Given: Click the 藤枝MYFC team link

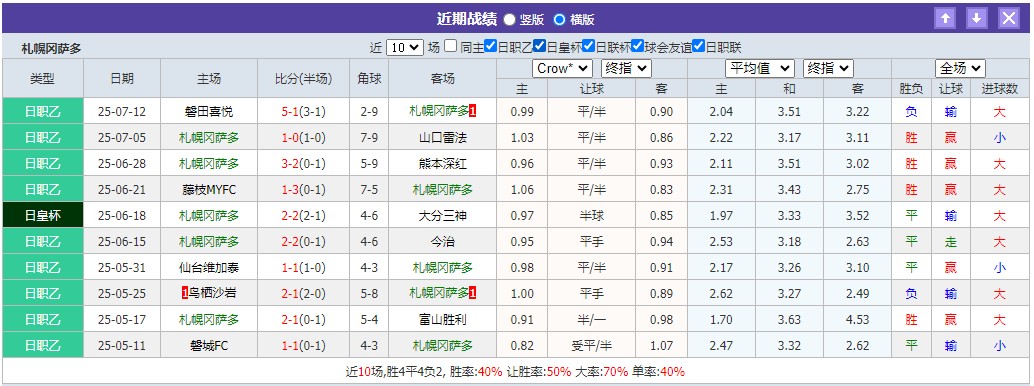Looking at the screenshot, I should click(x=208, y=190).
